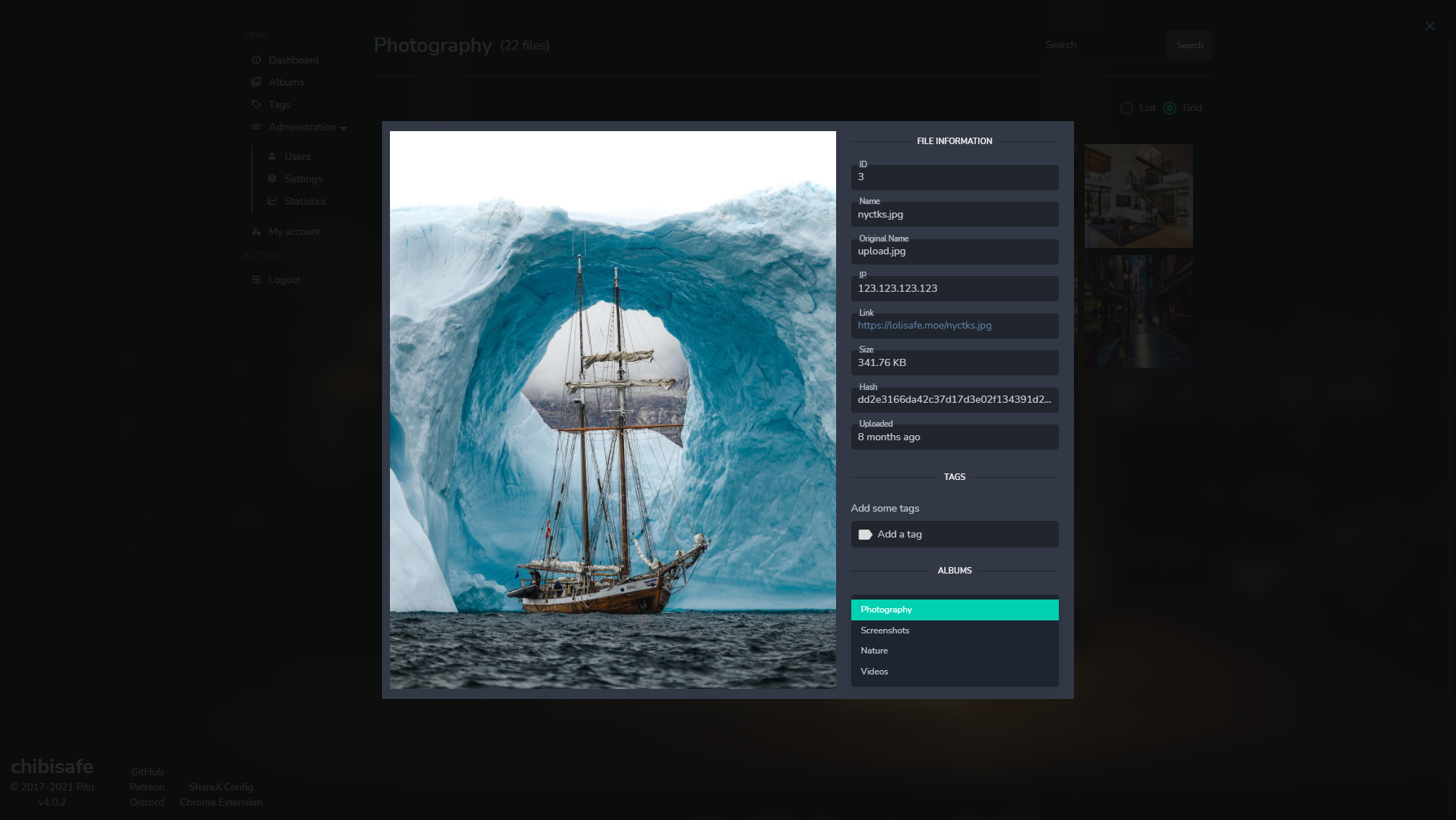Click the Settings gear icon
The height and width of the screenshot is (820, 1456).
point(272,179)
